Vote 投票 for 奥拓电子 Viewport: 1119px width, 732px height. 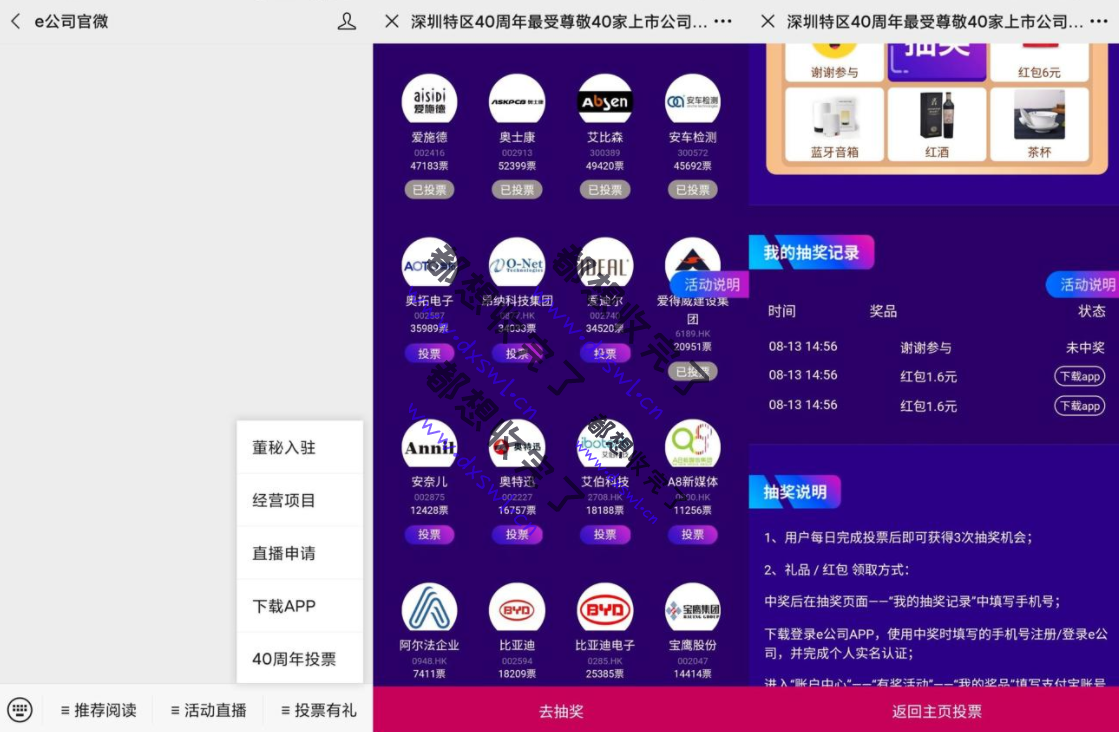pyautogui.click(x=429, y=353)
